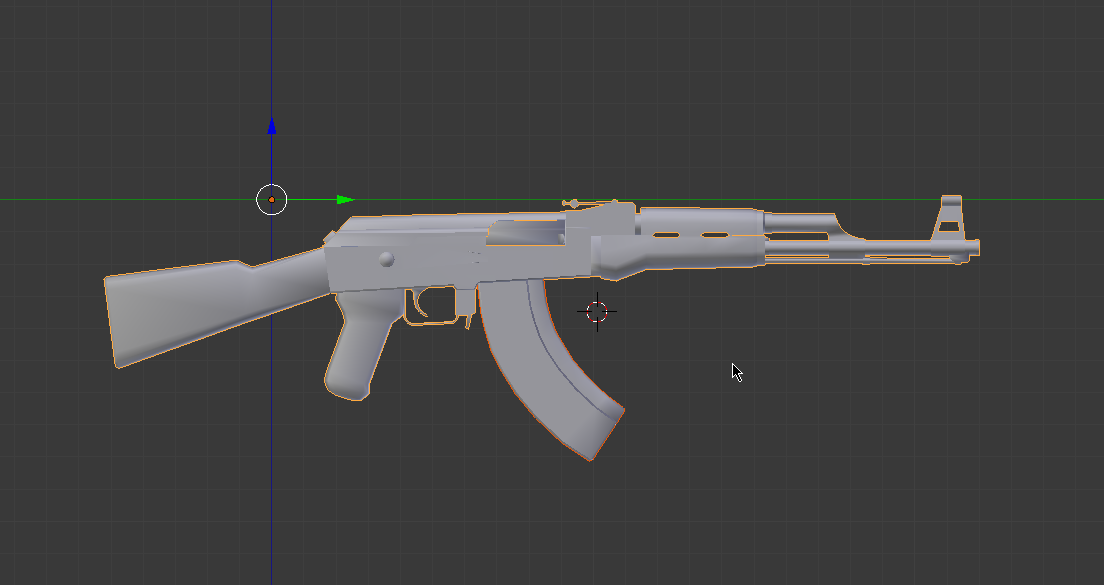Click the blue Z-axis gizmo arrow
The height and width of the screenshot is (585, 1104).
272,126
